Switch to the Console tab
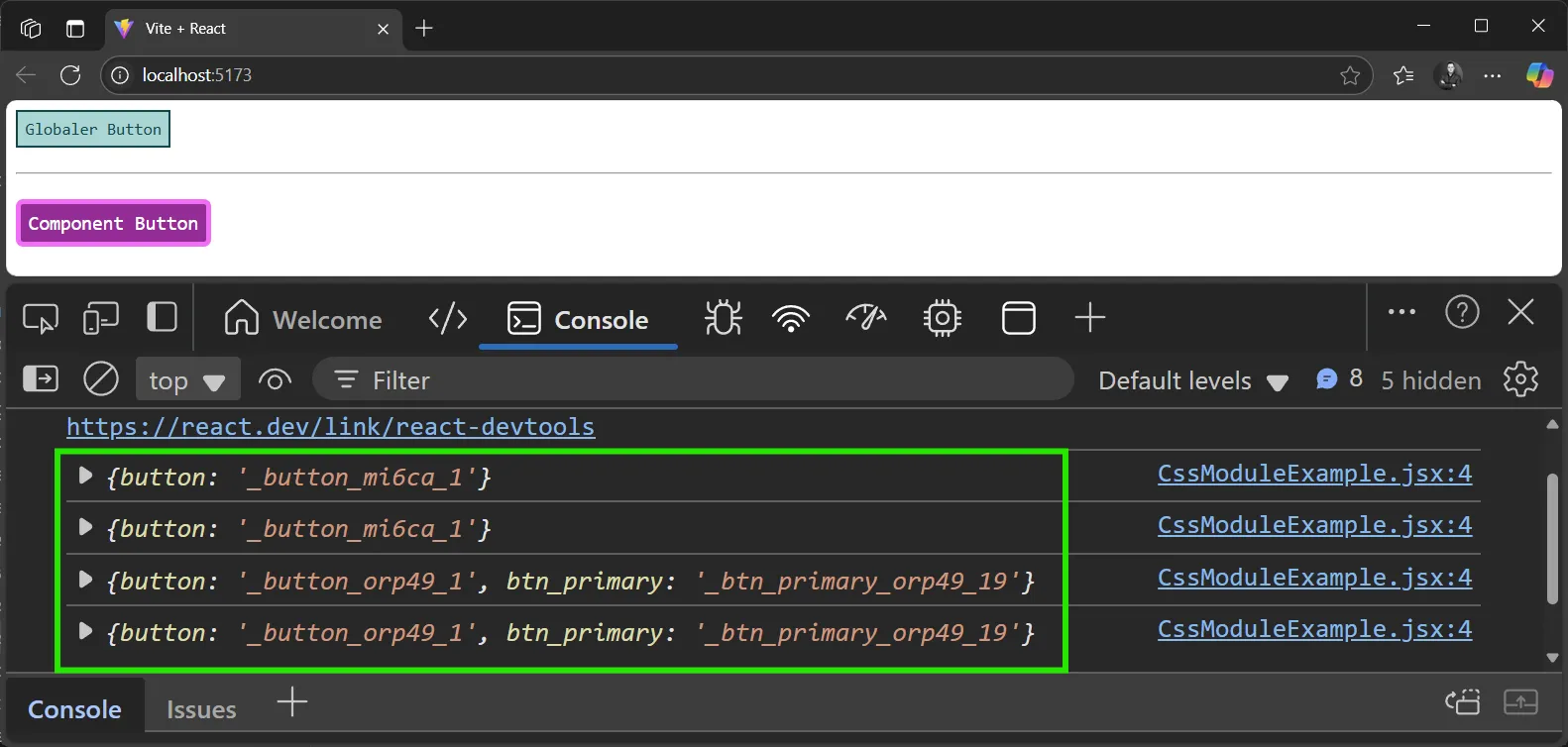 pyautogui.click(x=578, y=319)
